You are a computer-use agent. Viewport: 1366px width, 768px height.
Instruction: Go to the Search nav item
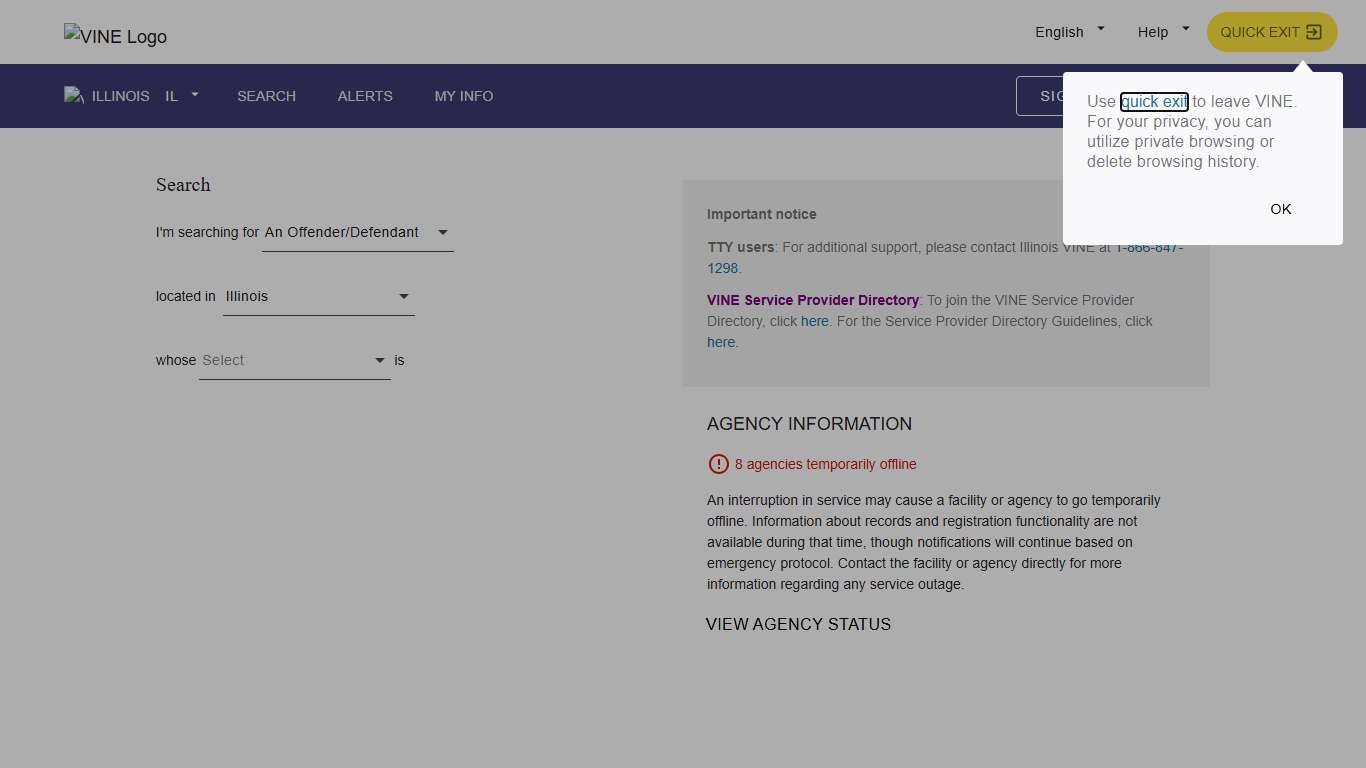(266, 96)
